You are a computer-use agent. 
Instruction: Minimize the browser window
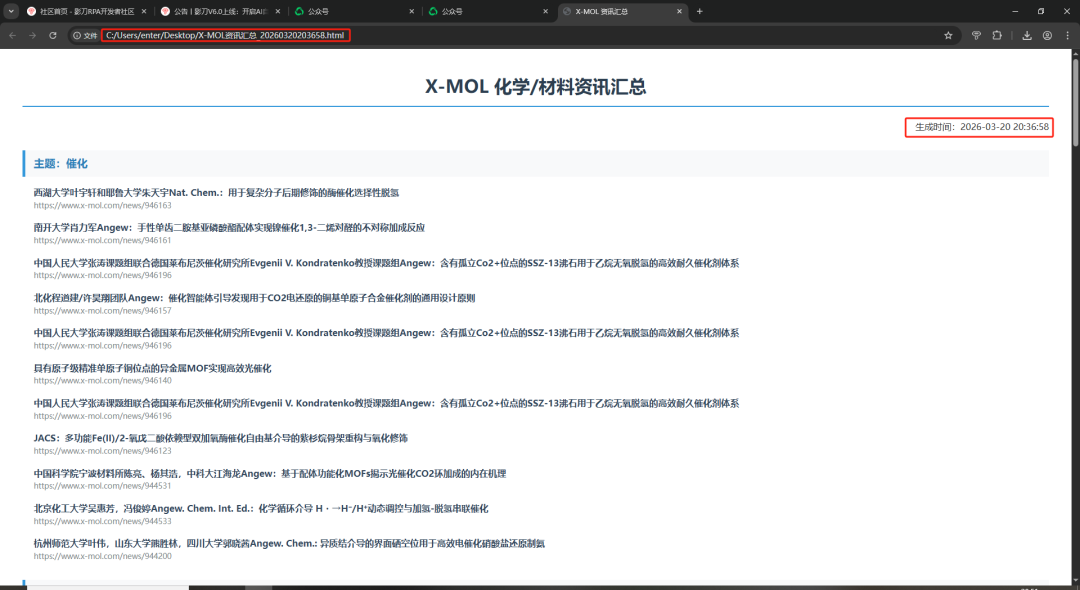pyautogui.click(x=1015, y=11)
